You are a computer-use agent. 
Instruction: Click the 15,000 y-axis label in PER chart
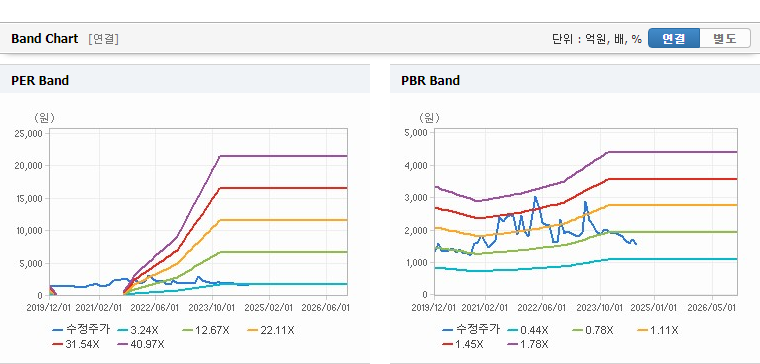pos(29,198)
